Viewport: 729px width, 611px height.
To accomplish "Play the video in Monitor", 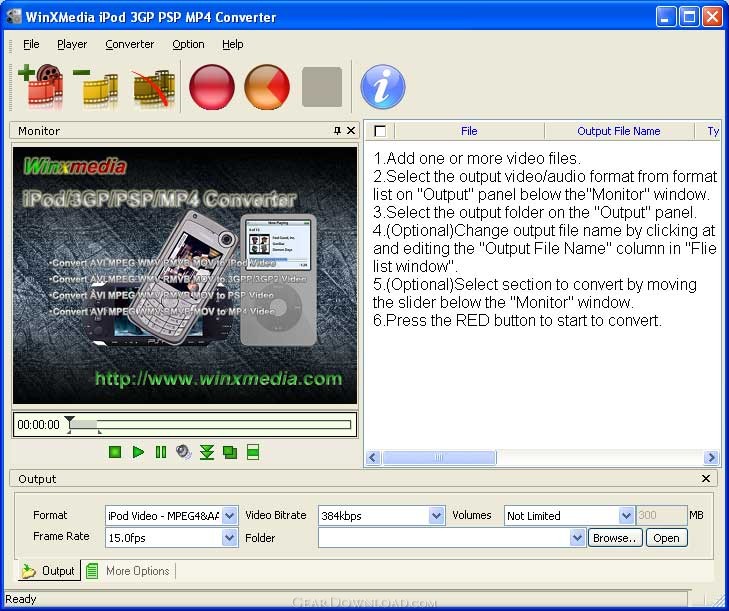I will pyautogui.click(x=138, y=452).
